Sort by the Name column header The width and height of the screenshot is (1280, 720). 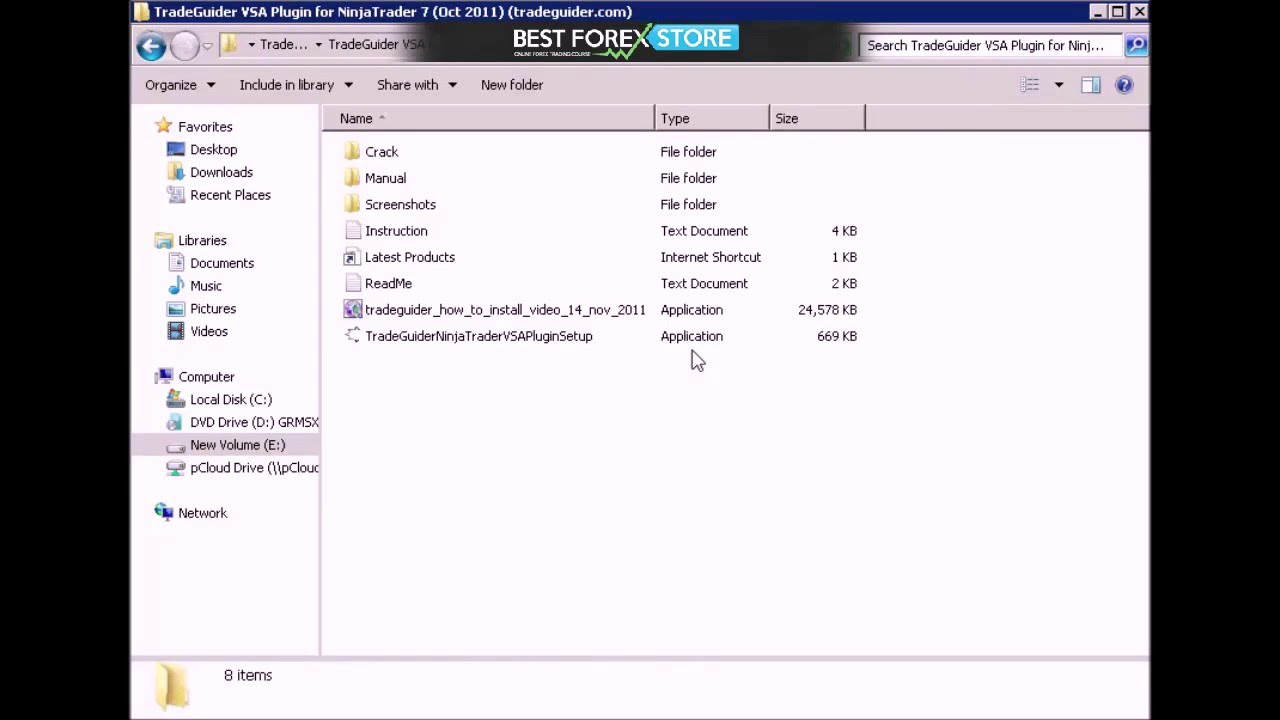488,119
